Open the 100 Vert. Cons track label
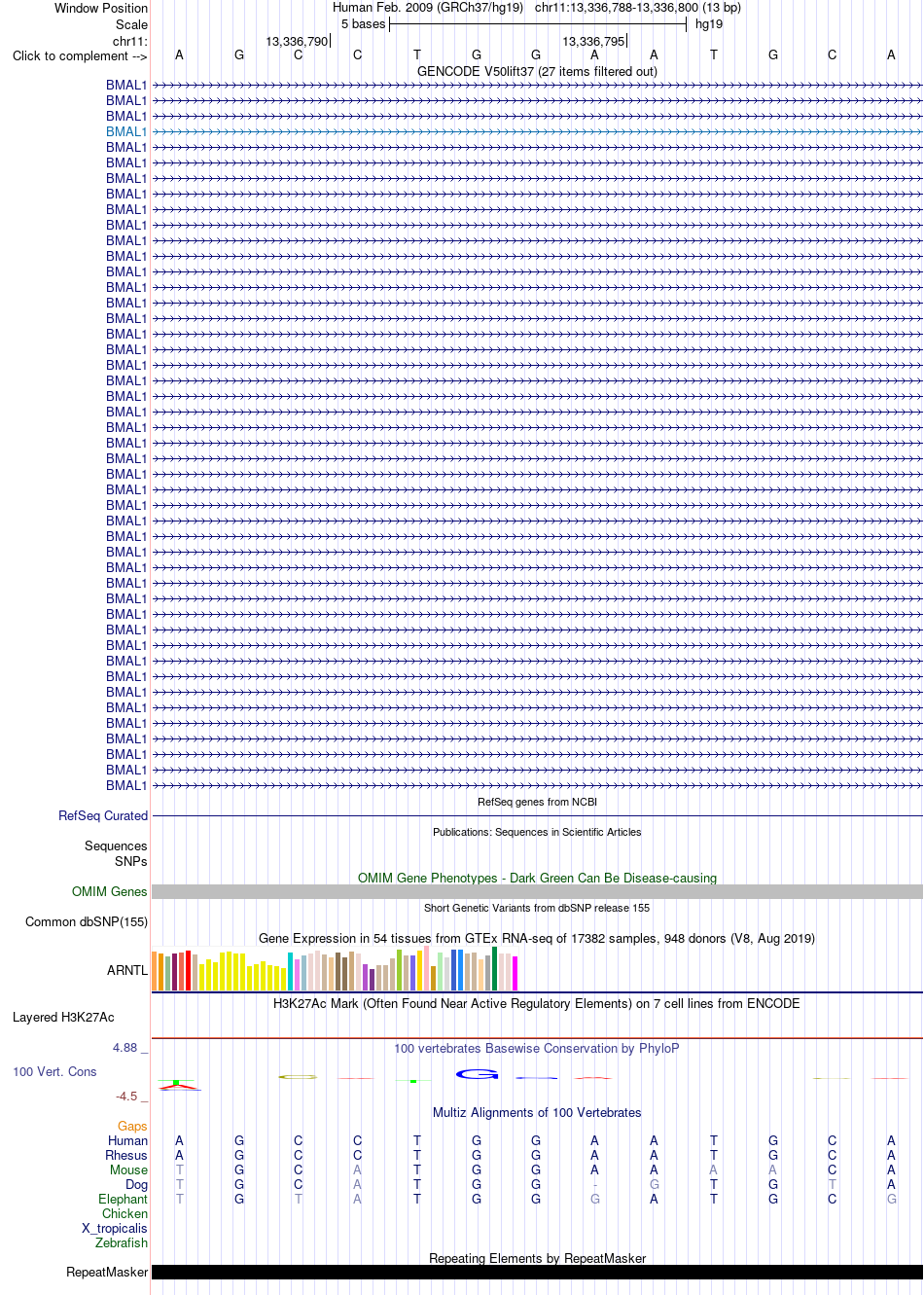This screenshot has width=924, height=1295. [x=54, y=1071]
